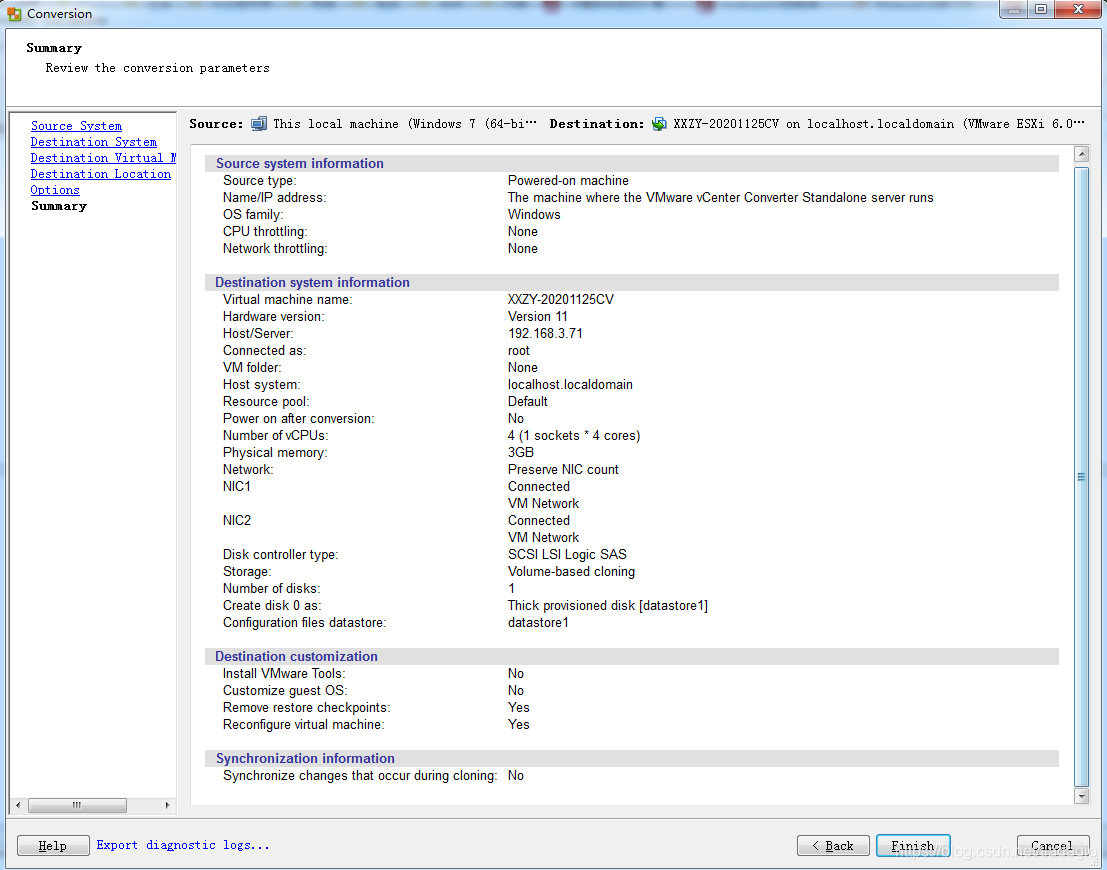This screenshot has height=870, width=1107.
Task: Click the NIC2 label
Action: (237, 520)
